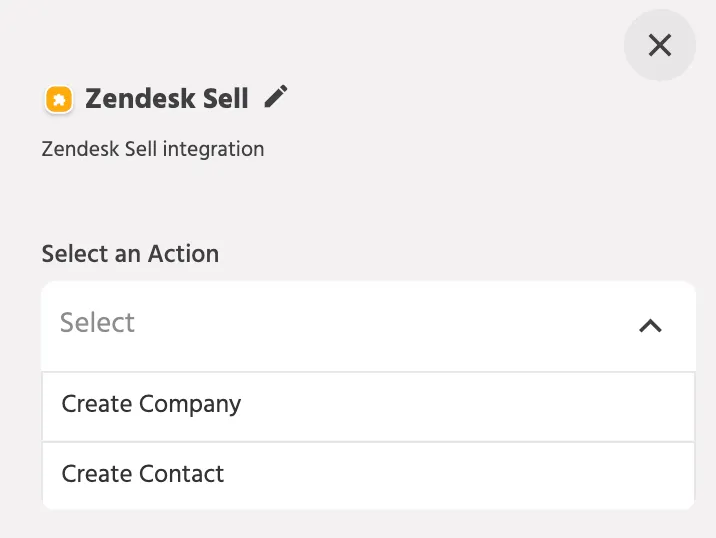716x538 pixels.
Task: Choose the Create Contact action
Action: click(x=369, y=475)
